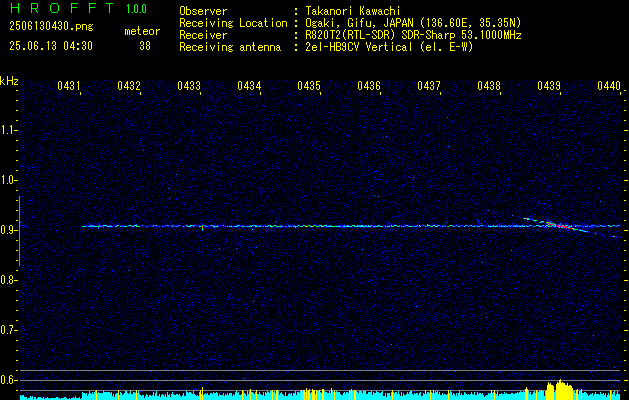The image size is (629, 400).
Task: Click the 0.7 kHz axis label
Action: pos(8,330)
